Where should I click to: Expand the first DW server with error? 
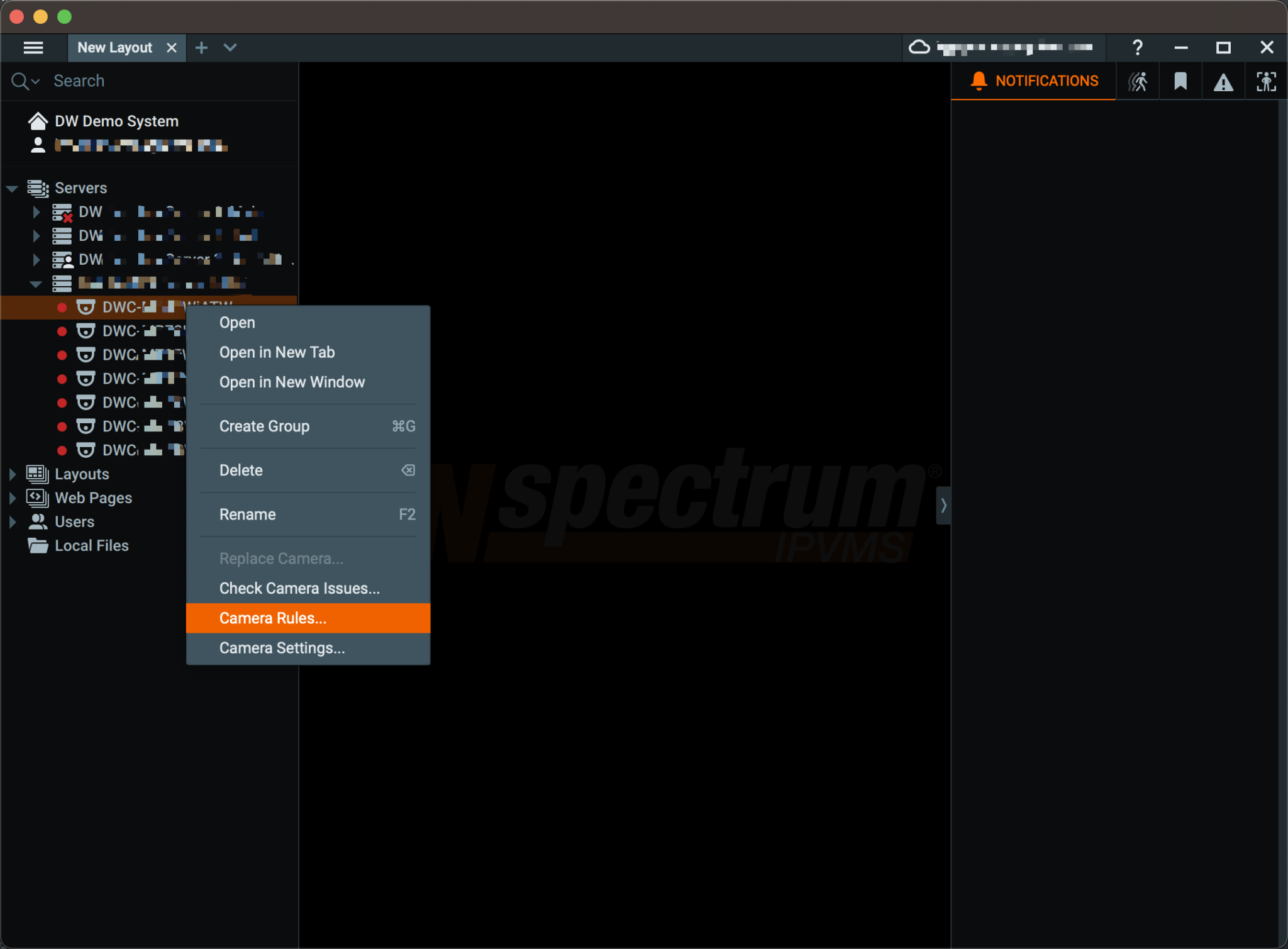tap(36, 213)
